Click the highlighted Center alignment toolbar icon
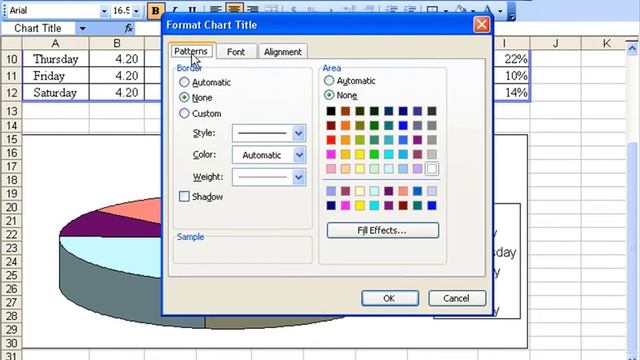This screenshot has height=360, width=640. point(234,10)
